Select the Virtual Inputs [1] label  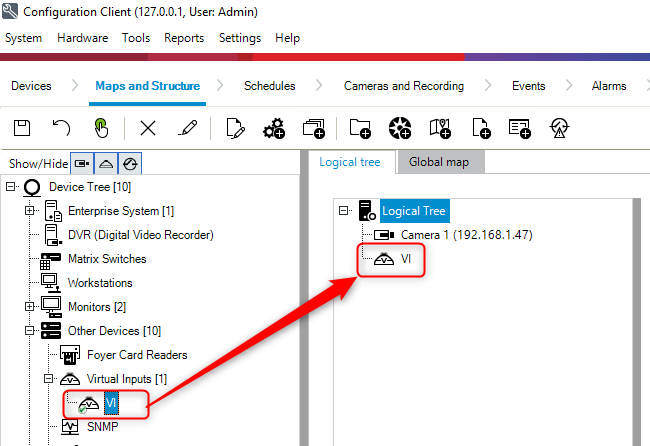click(127, 379)
